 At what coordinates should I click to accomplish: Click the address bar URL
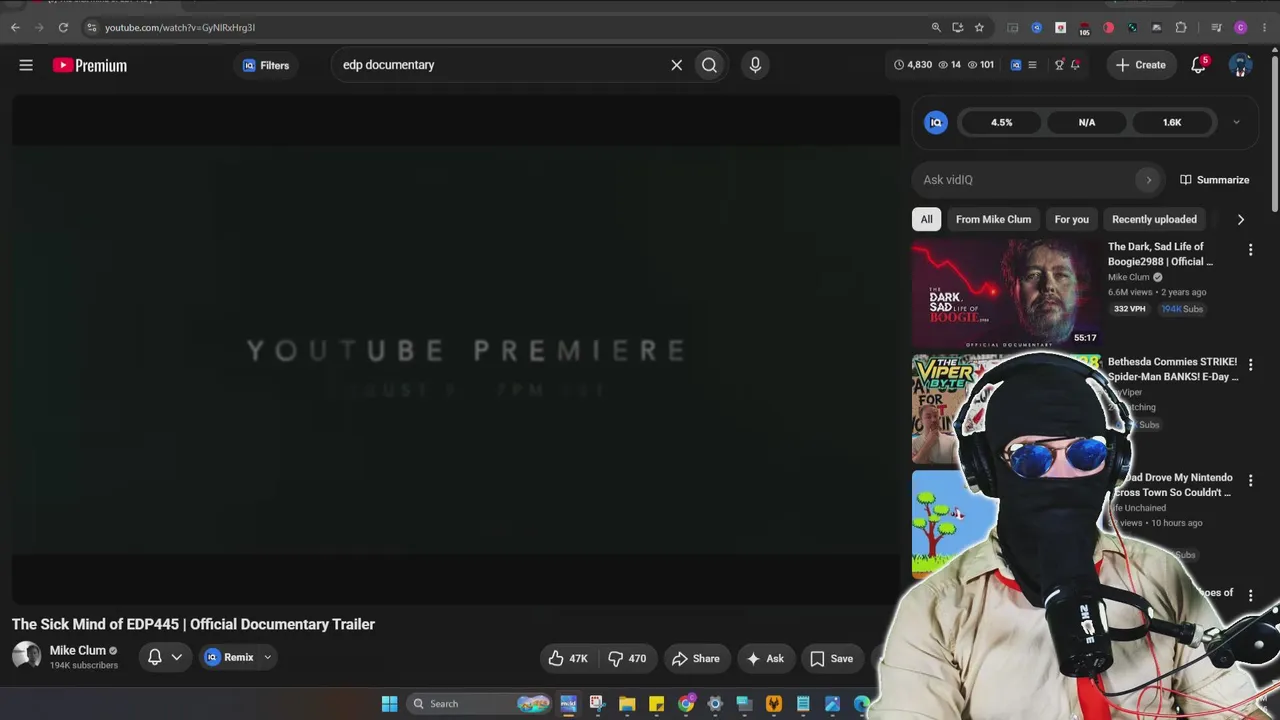pos(180,27)
